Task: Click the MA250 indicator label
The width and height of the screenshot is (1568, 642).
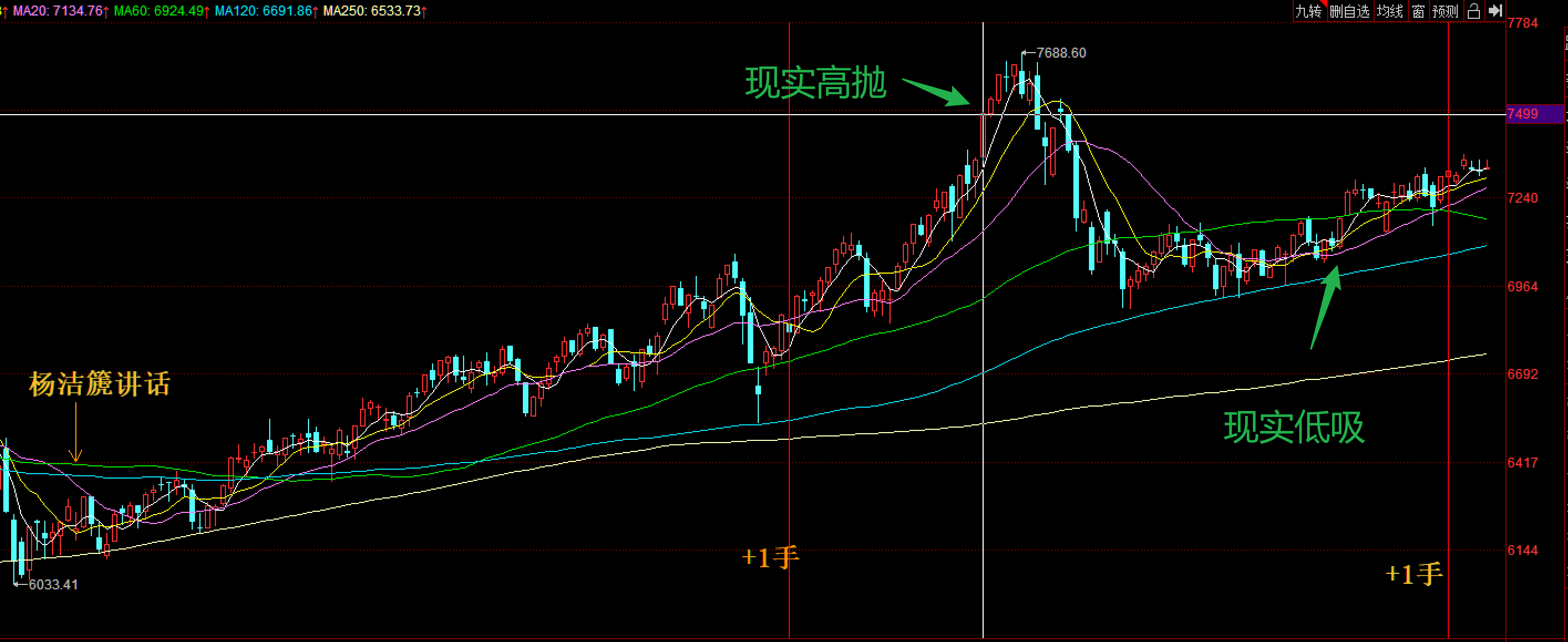Action: (x=373, y=11)
